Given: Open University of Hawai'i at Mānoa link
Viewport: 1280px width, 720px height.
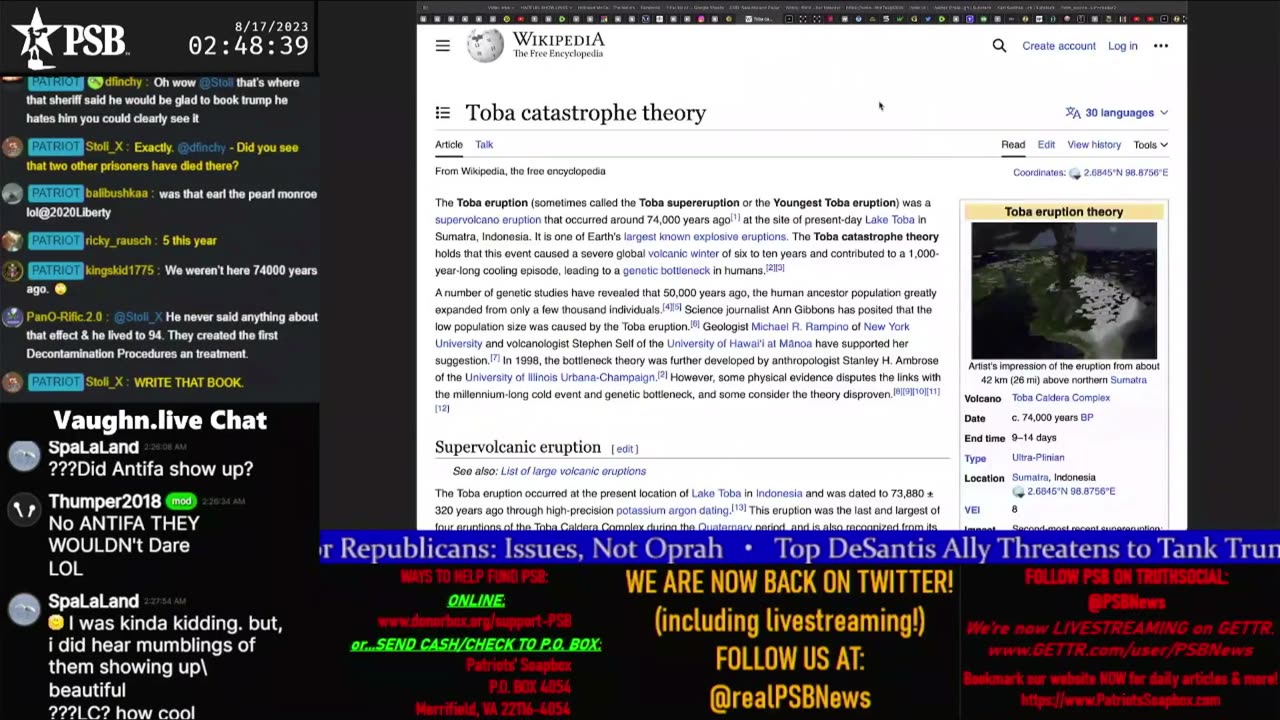Looking at the screenshot, I should pyautogui.click(x=739, y=344).
